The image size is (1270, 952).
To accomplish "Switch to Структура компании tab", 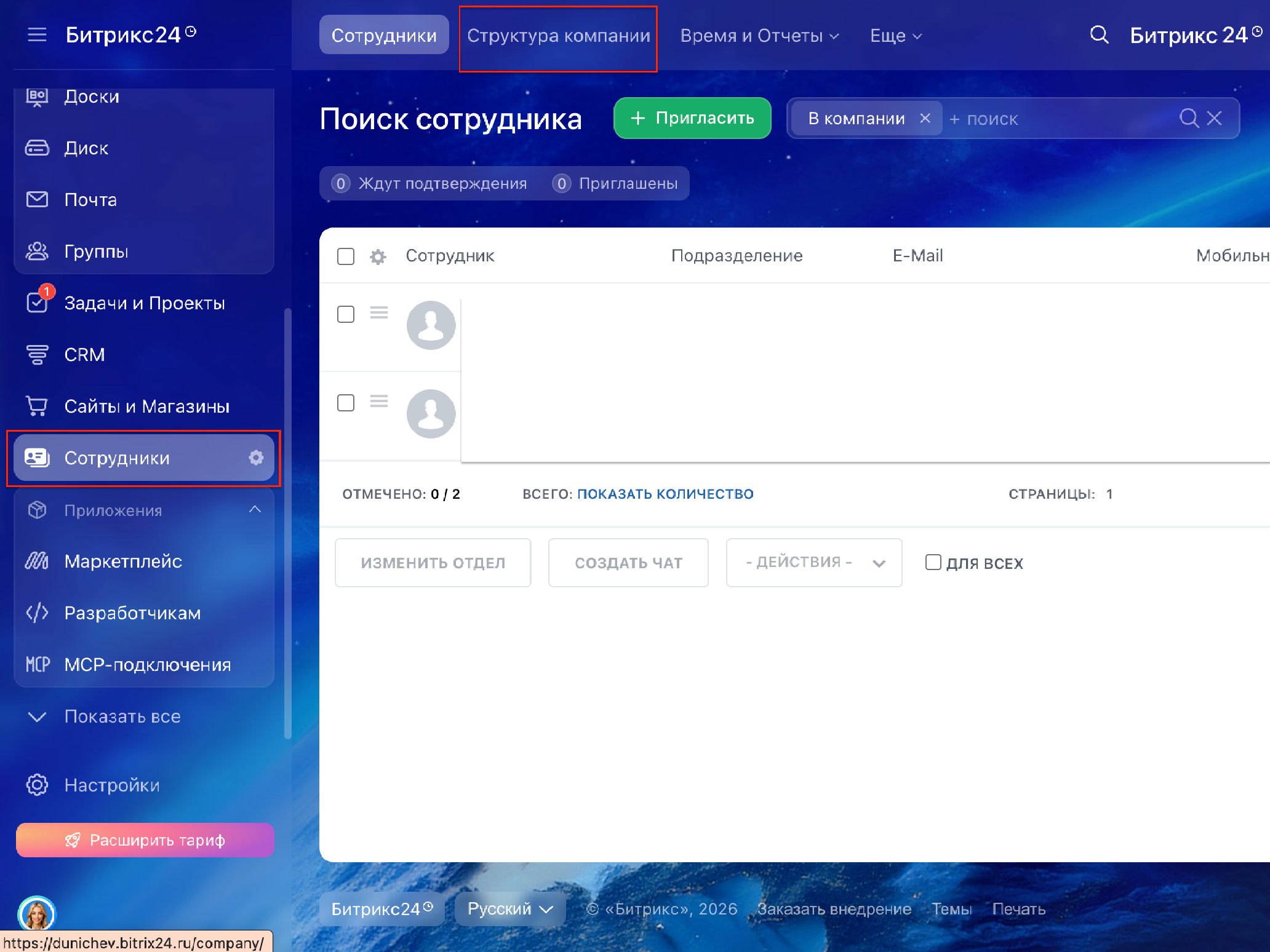I will [x=558, y=36].
